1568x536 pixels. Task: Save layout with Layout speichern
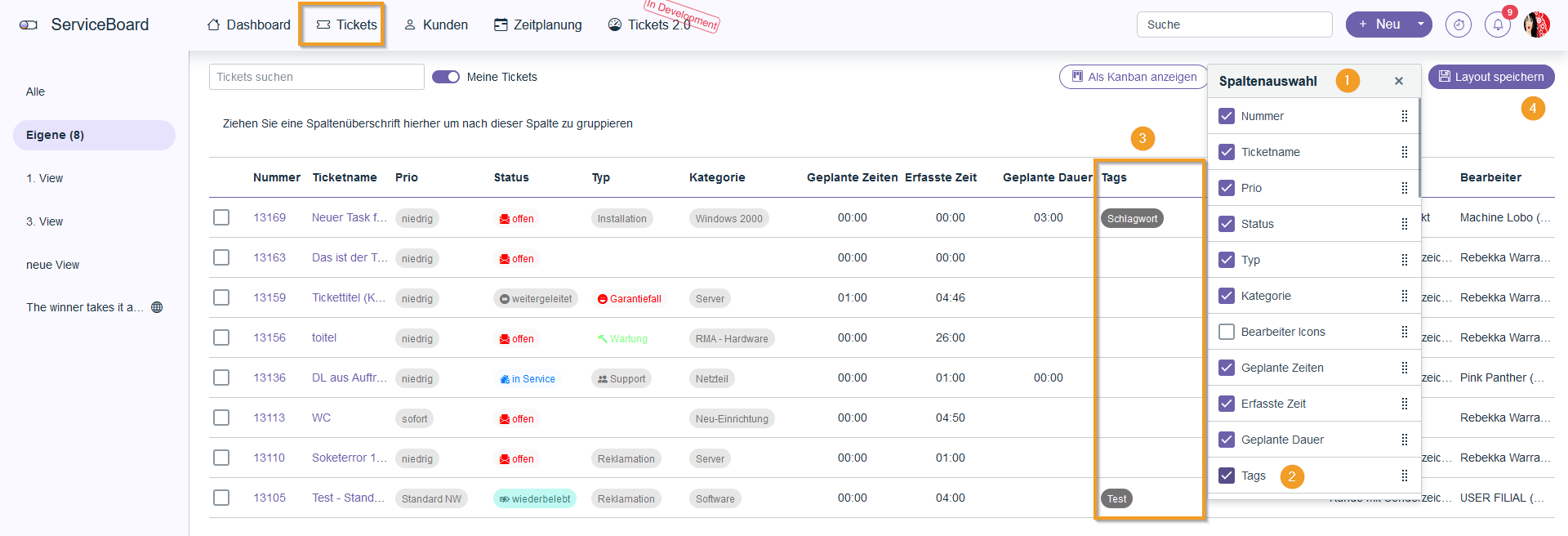[x=1490, y=77]
